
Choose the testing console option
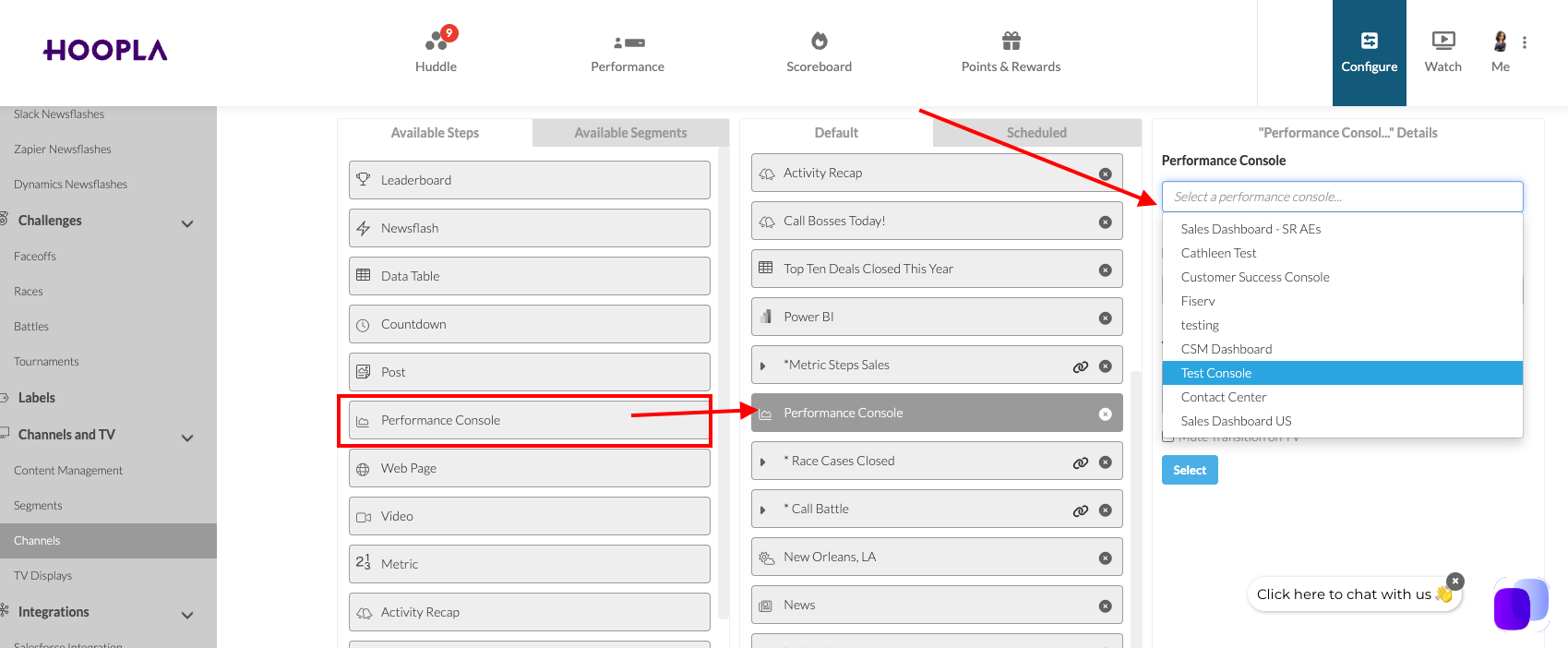(1342, 325)
